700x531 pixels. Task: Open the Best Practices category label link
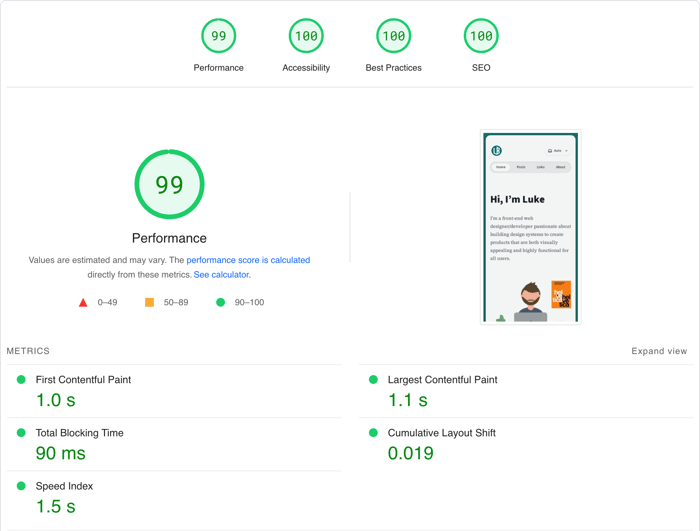pyautogui.click(x=393, y=68)
